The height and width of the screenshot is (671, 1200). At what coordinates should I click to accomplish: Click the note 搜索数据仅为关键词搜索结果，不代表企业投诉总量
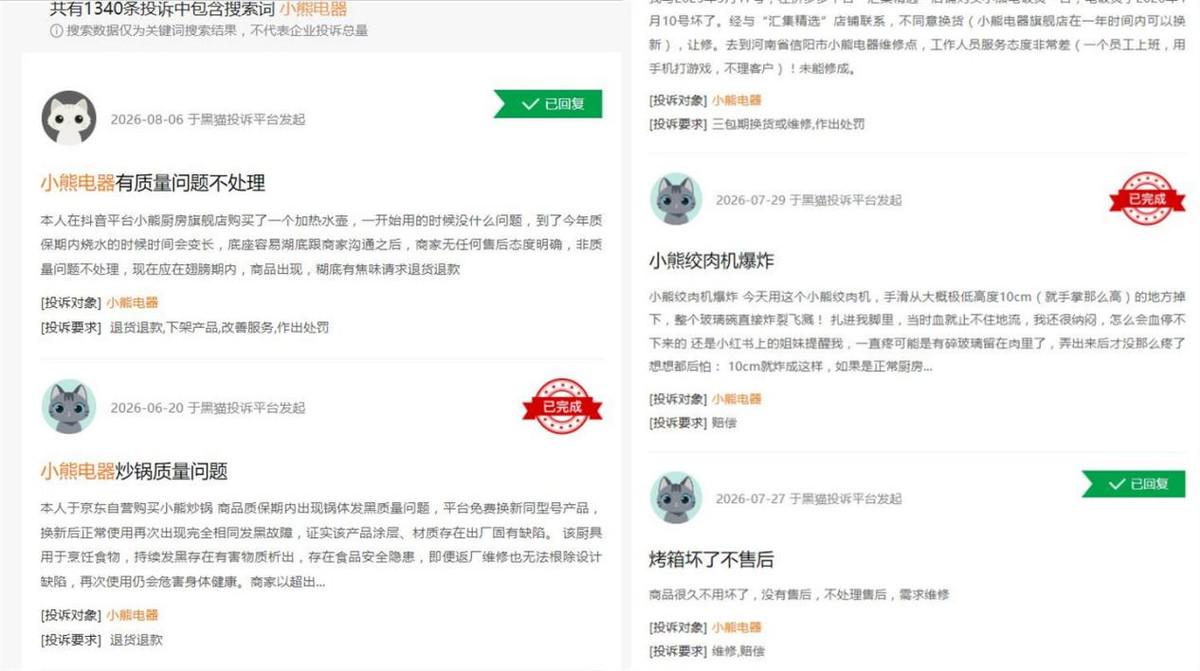(216, 31)
